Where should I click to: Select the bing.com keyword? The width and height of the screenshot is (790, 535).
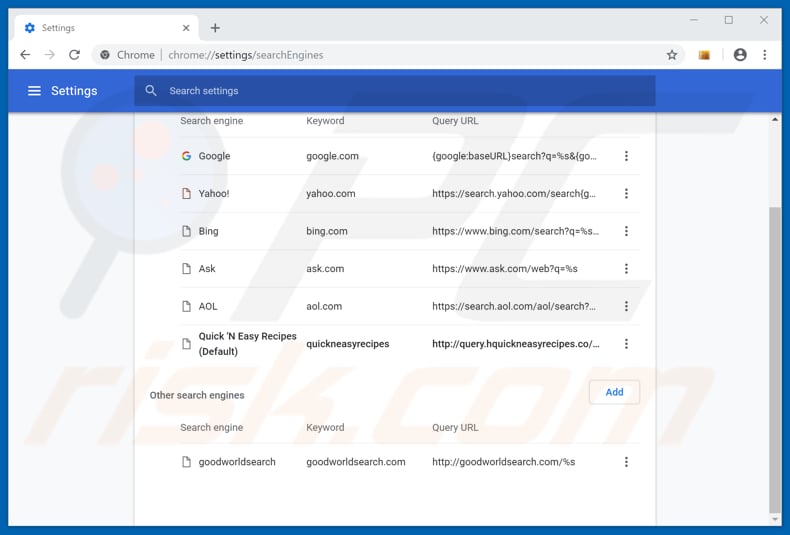coord(327,231)
